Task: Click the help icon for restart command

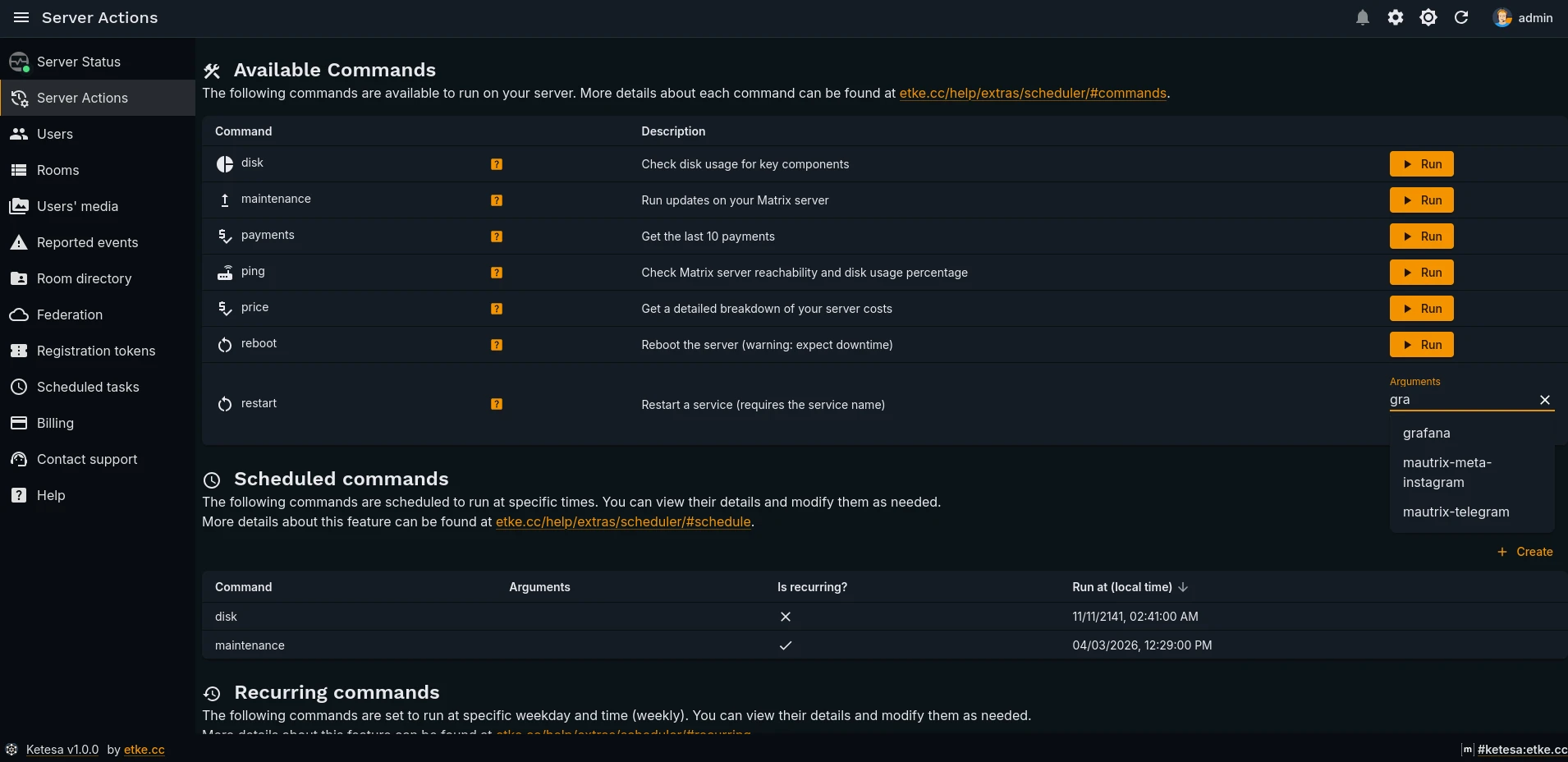Action: point(497,404)
